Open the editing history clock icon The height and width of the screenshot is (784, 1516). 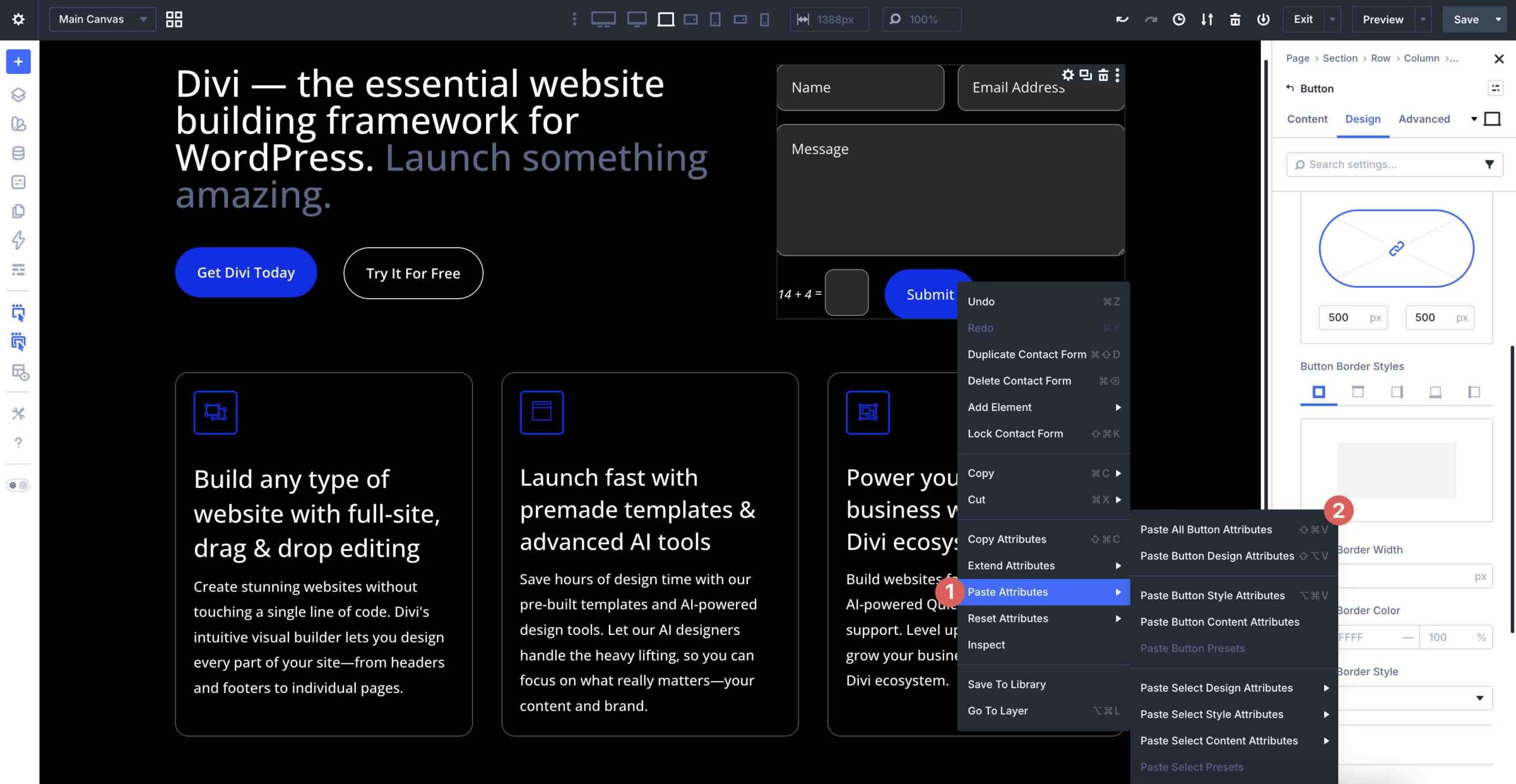pos(1178,20)
